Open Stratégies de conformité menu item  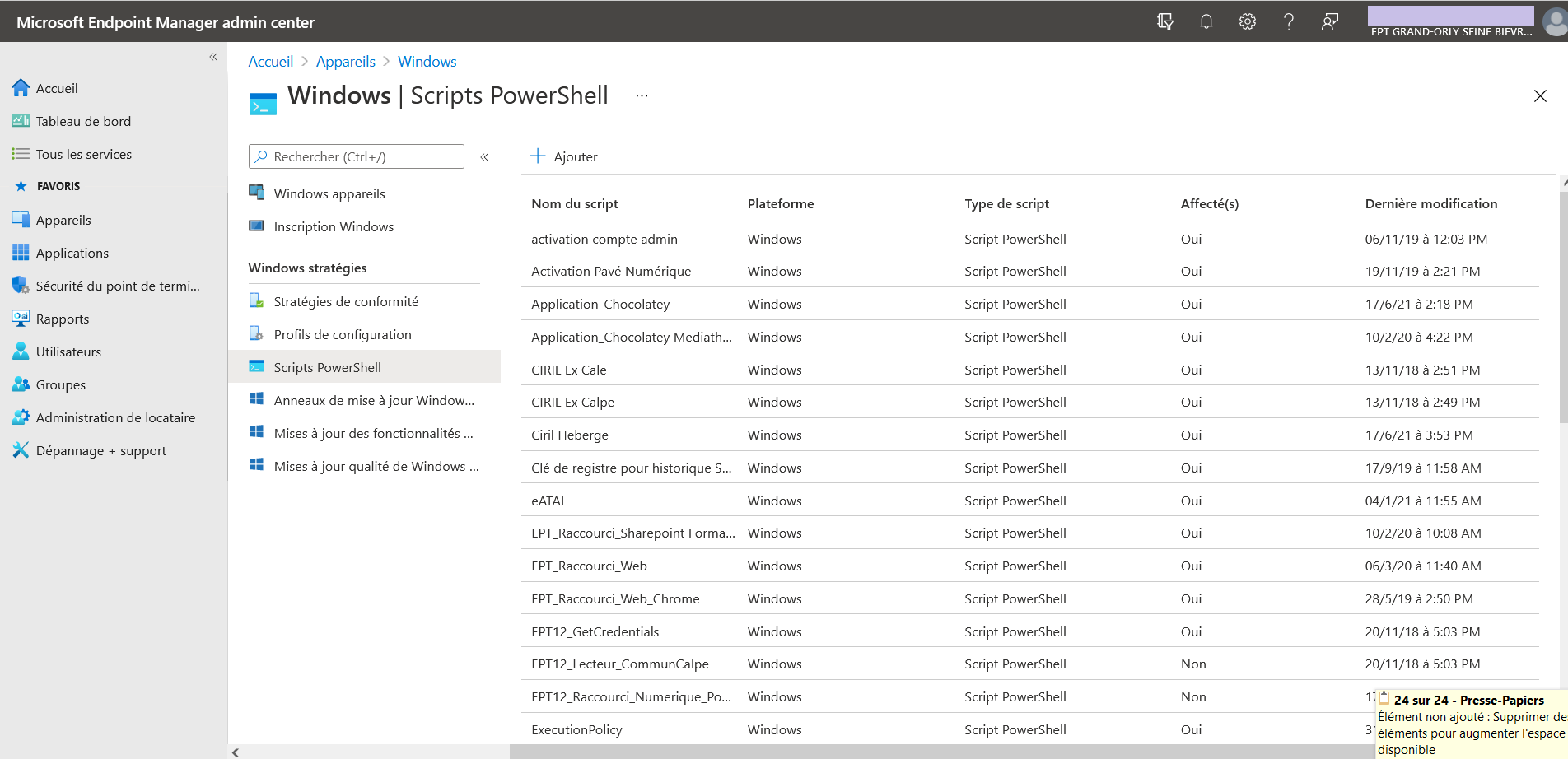[x=346, y=301]
